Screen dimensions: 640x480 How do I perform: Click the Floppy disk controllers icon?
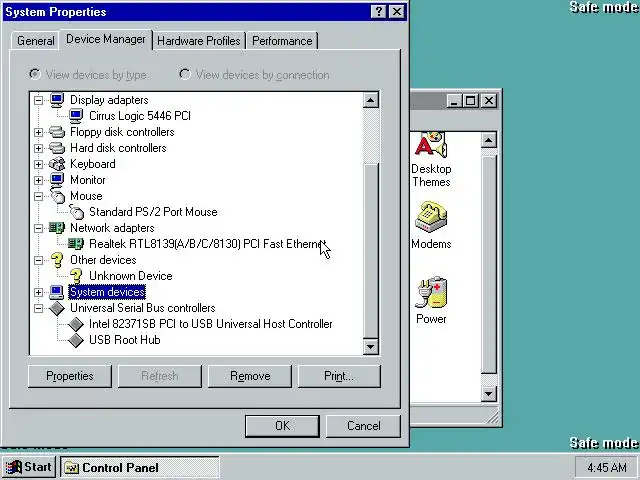pyautogui.click(x=57, y=132)
